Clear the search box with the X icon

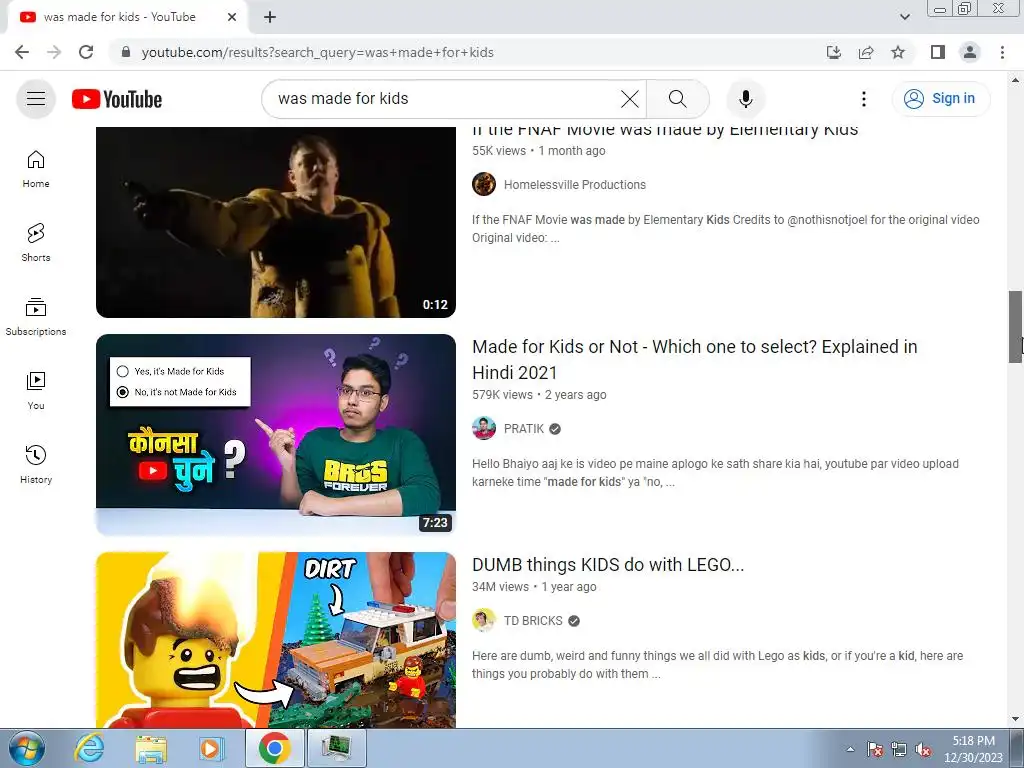pos(630,99)
